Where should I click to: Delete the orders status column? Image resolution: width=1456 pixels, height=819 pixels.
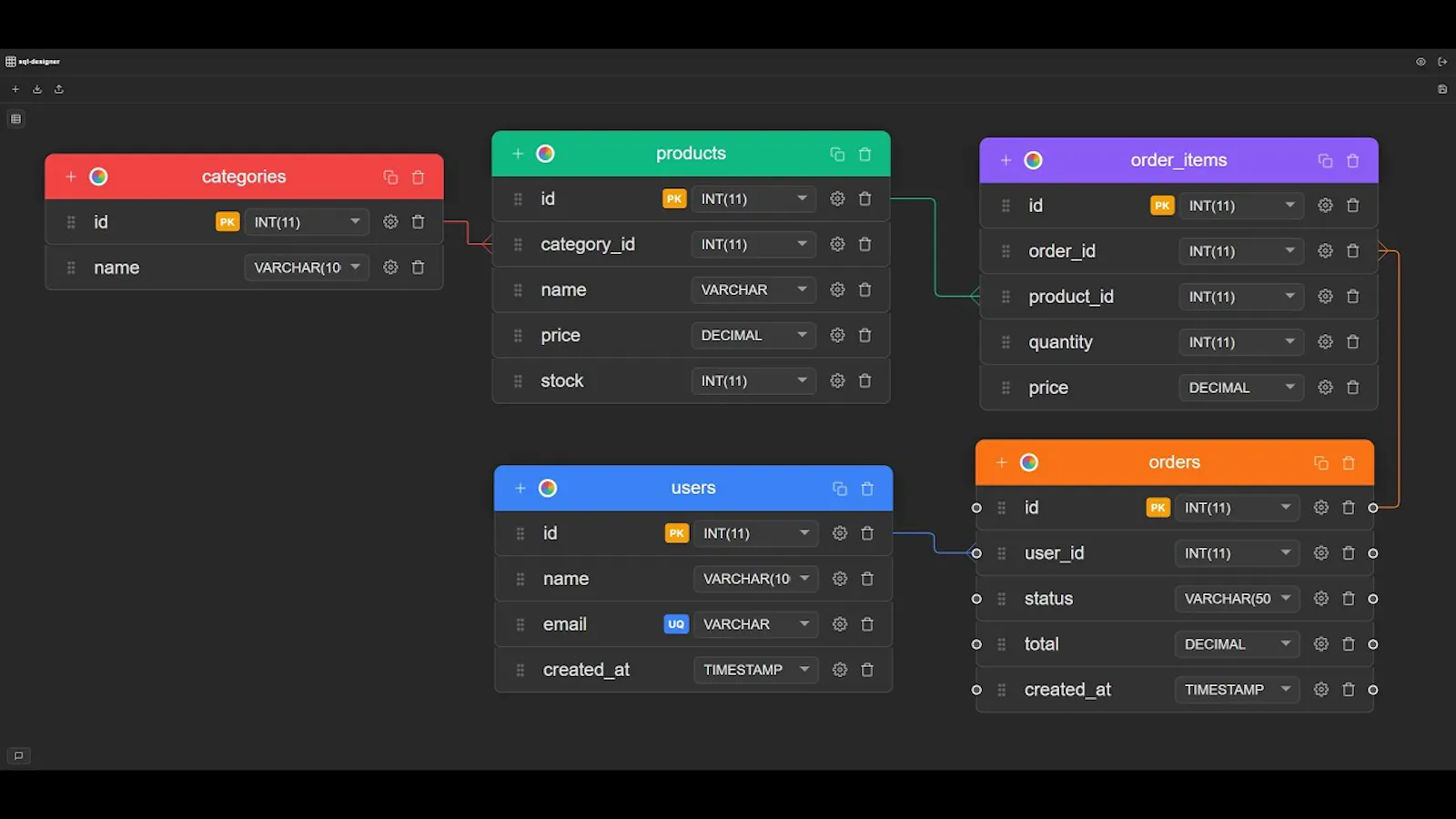[x=1349, y=599]
